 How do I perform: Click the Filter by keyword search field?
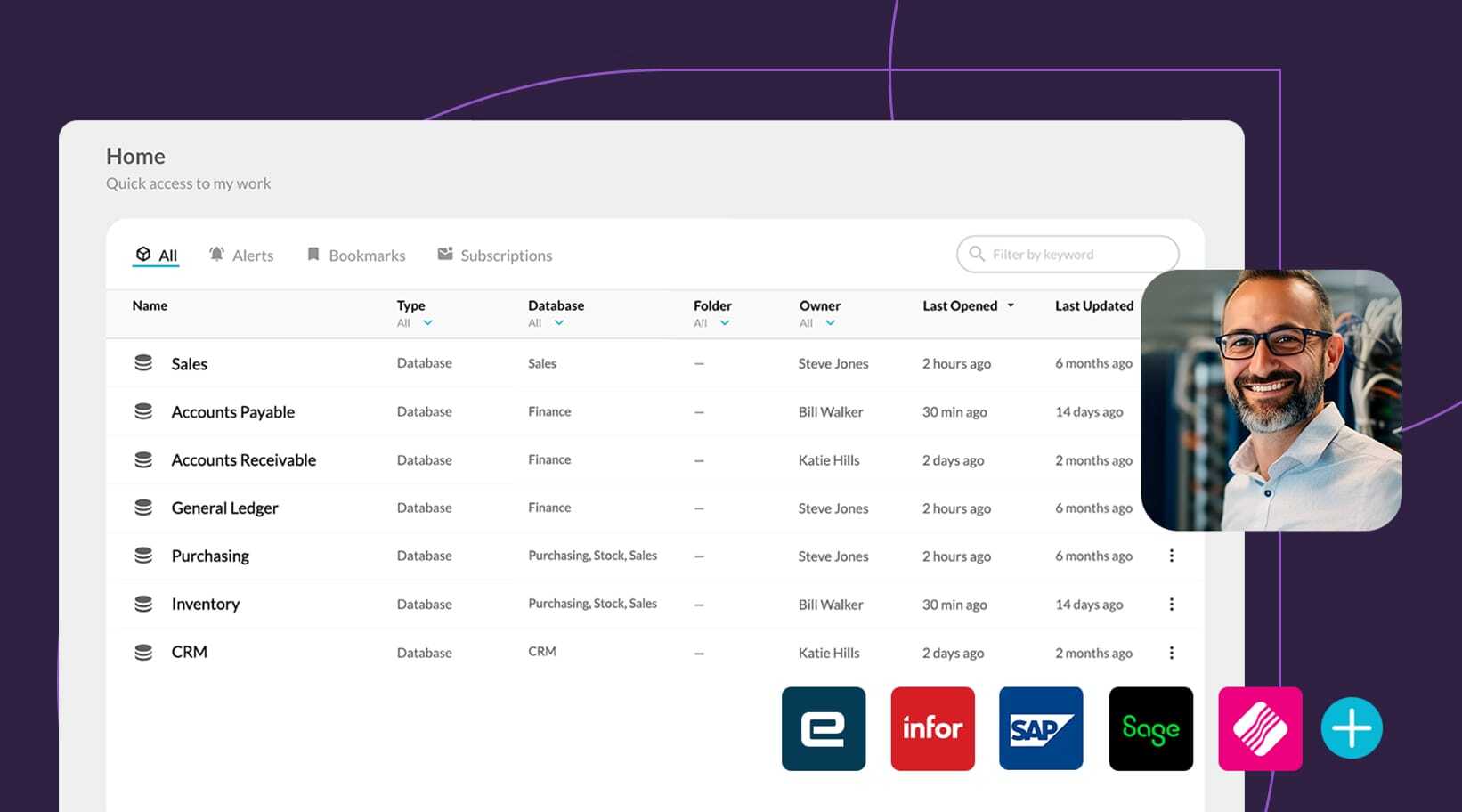pos(1067,254)
